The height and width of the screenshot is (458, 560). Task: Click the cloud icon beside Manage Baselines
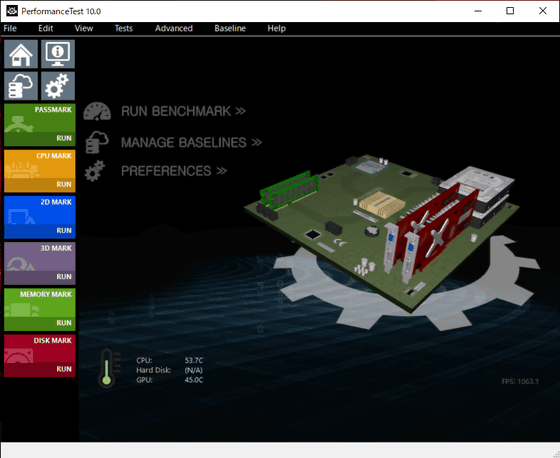coord(97,142)
